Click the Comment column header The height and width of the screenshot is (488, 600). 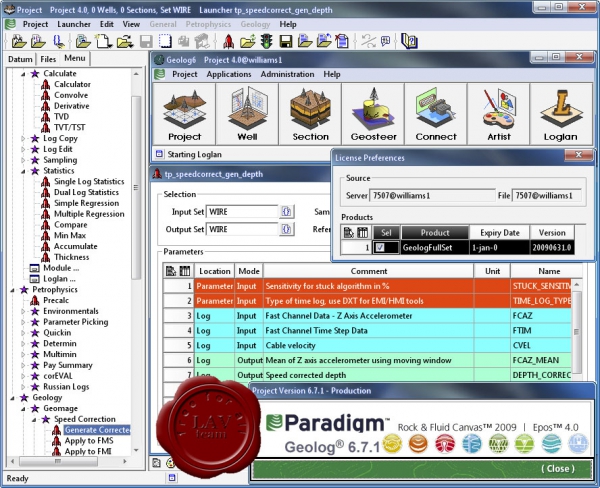[368, 271]
